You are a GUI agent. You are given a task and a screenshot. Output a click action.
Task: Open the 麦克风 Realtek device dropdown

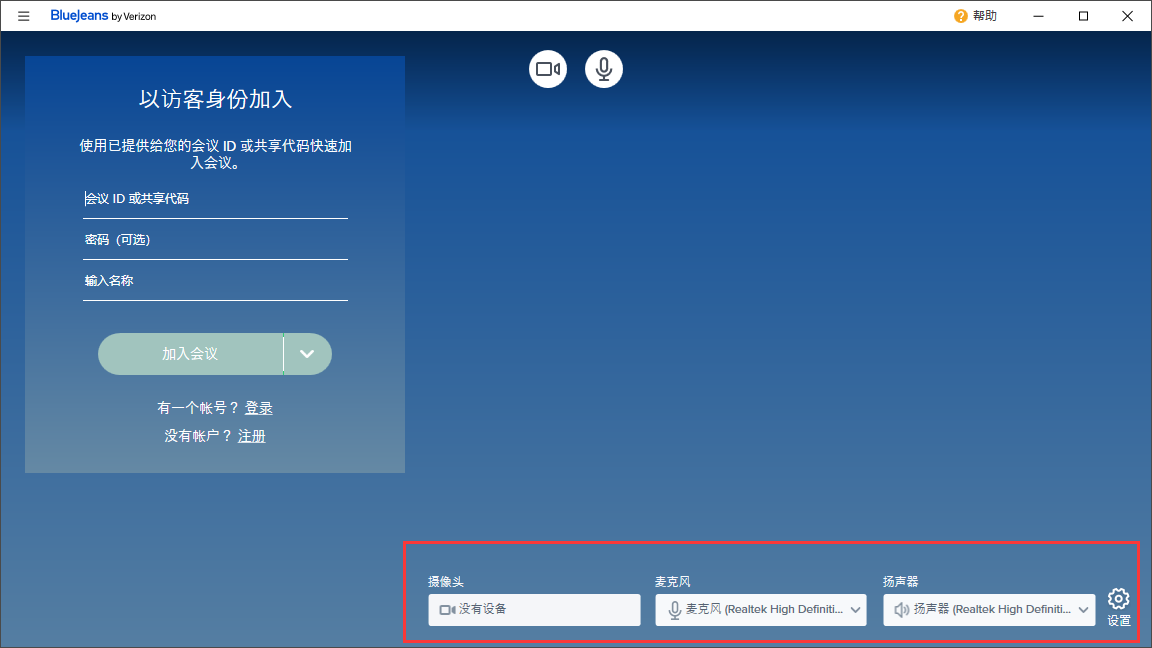click(761, 610)
